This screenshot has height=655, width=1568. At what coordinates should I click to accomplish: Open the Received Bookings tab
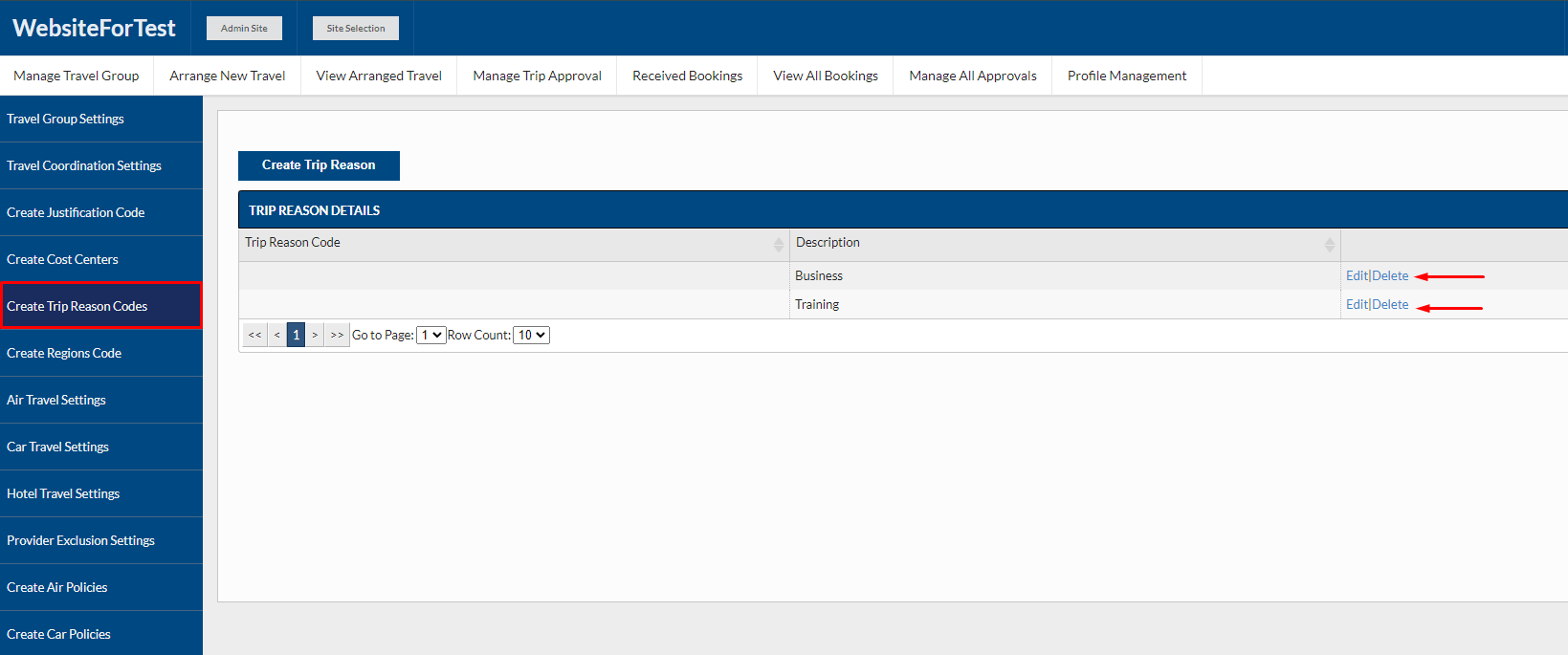[687, 76]
